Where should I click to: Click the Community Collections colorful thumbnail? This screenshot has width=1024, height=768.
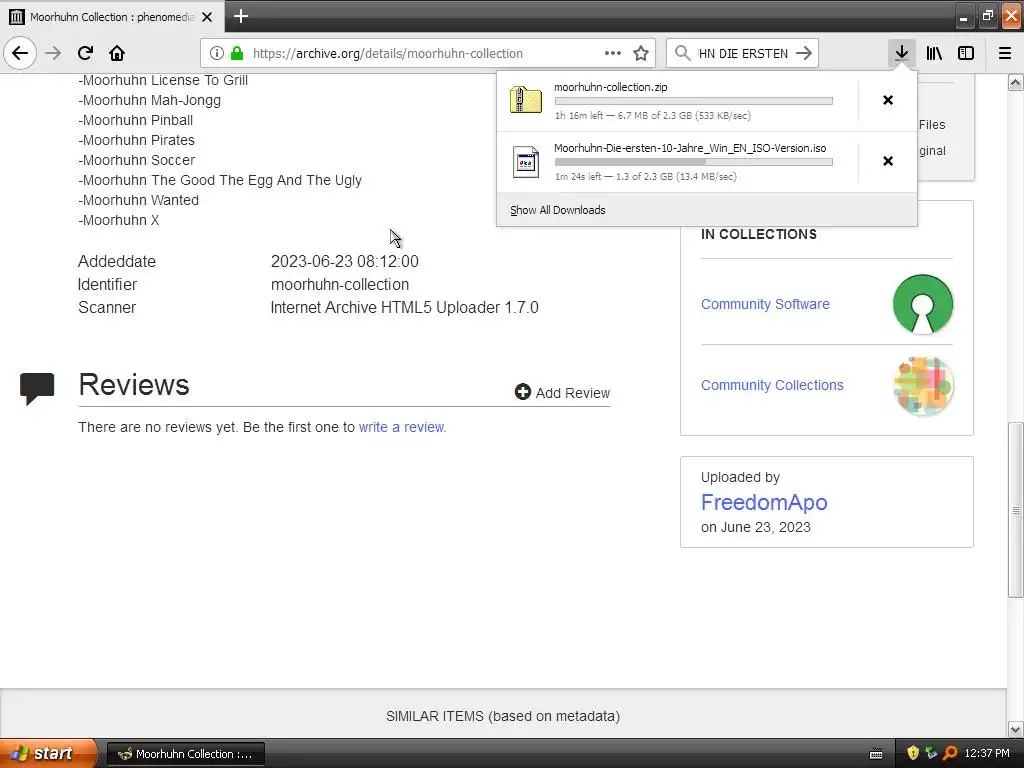(923, 386)
